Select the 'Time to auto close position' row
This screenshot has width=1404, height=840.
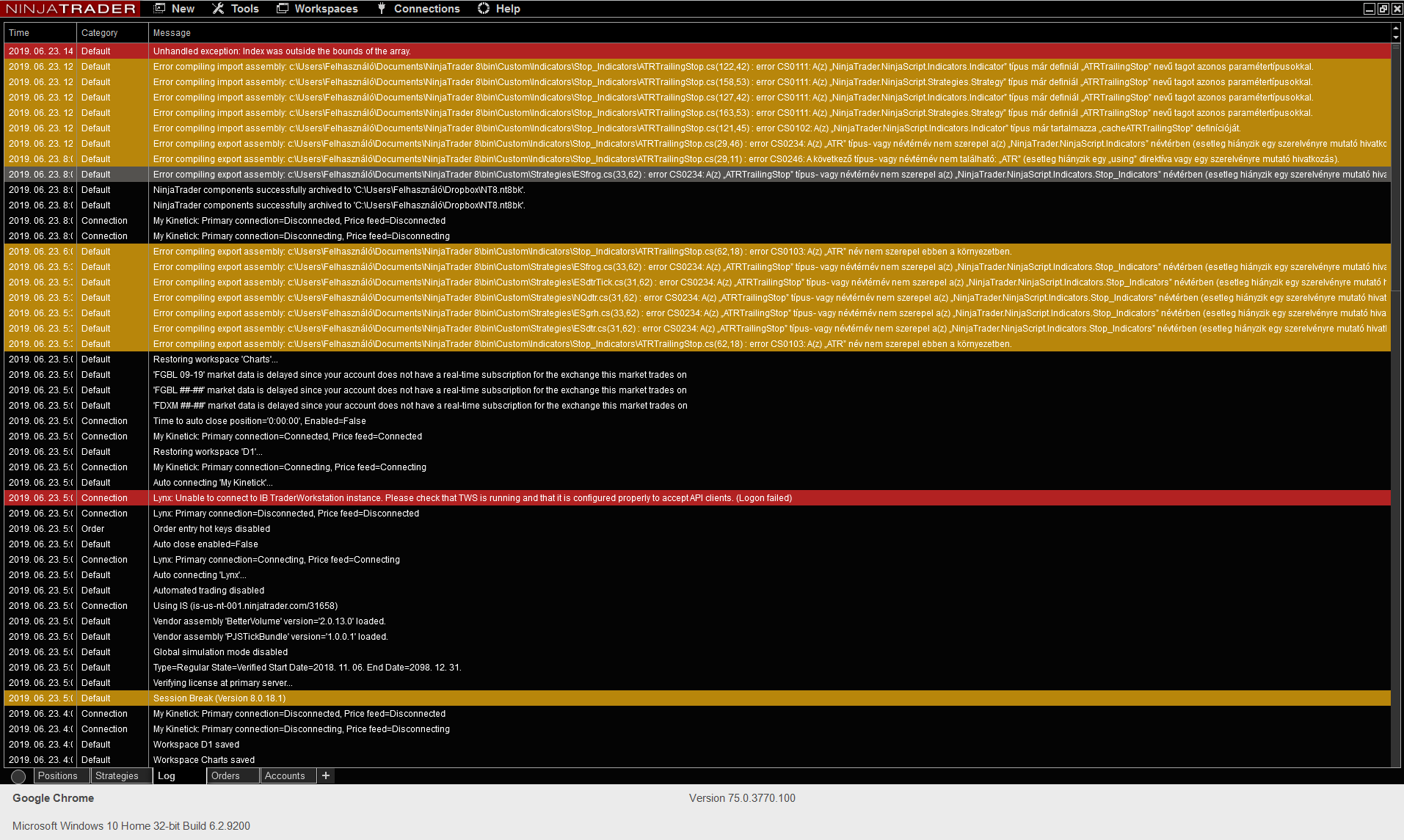pyautogui.click(x=697, y=421)
